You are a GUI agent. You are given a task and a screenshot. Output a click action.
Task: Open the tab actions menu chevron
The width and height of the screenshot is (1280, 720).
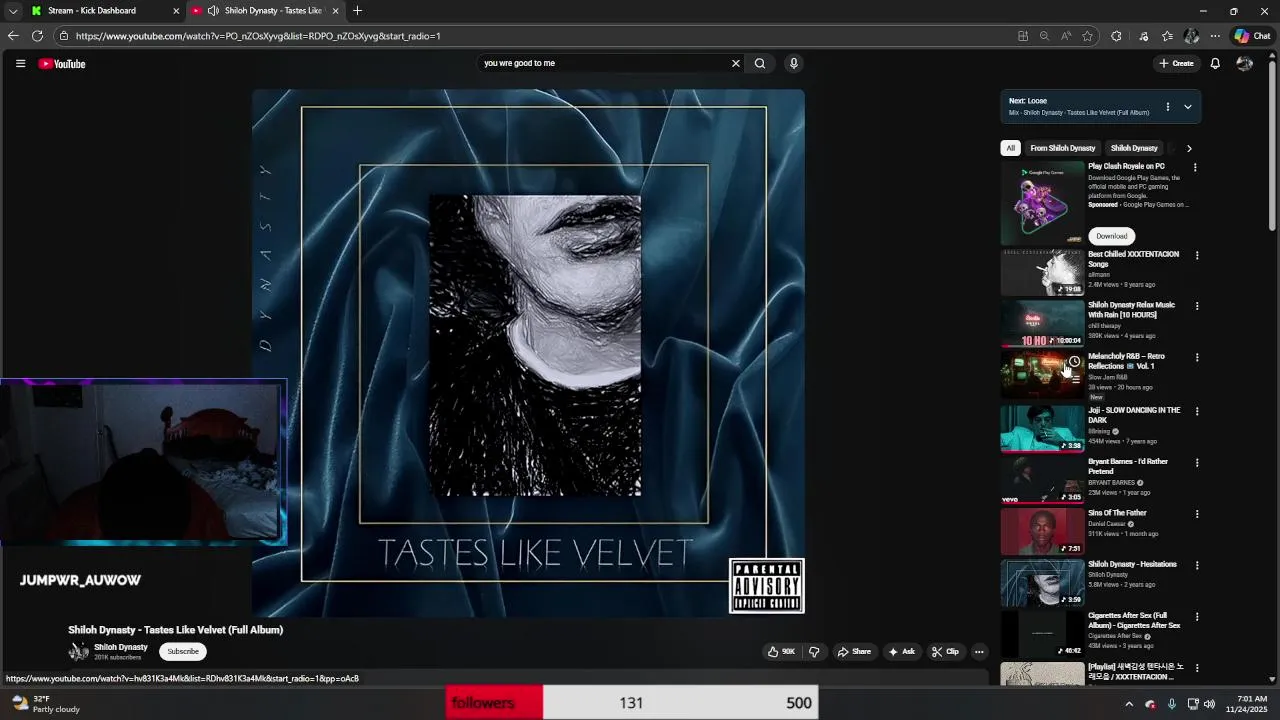tap(13, 11)
